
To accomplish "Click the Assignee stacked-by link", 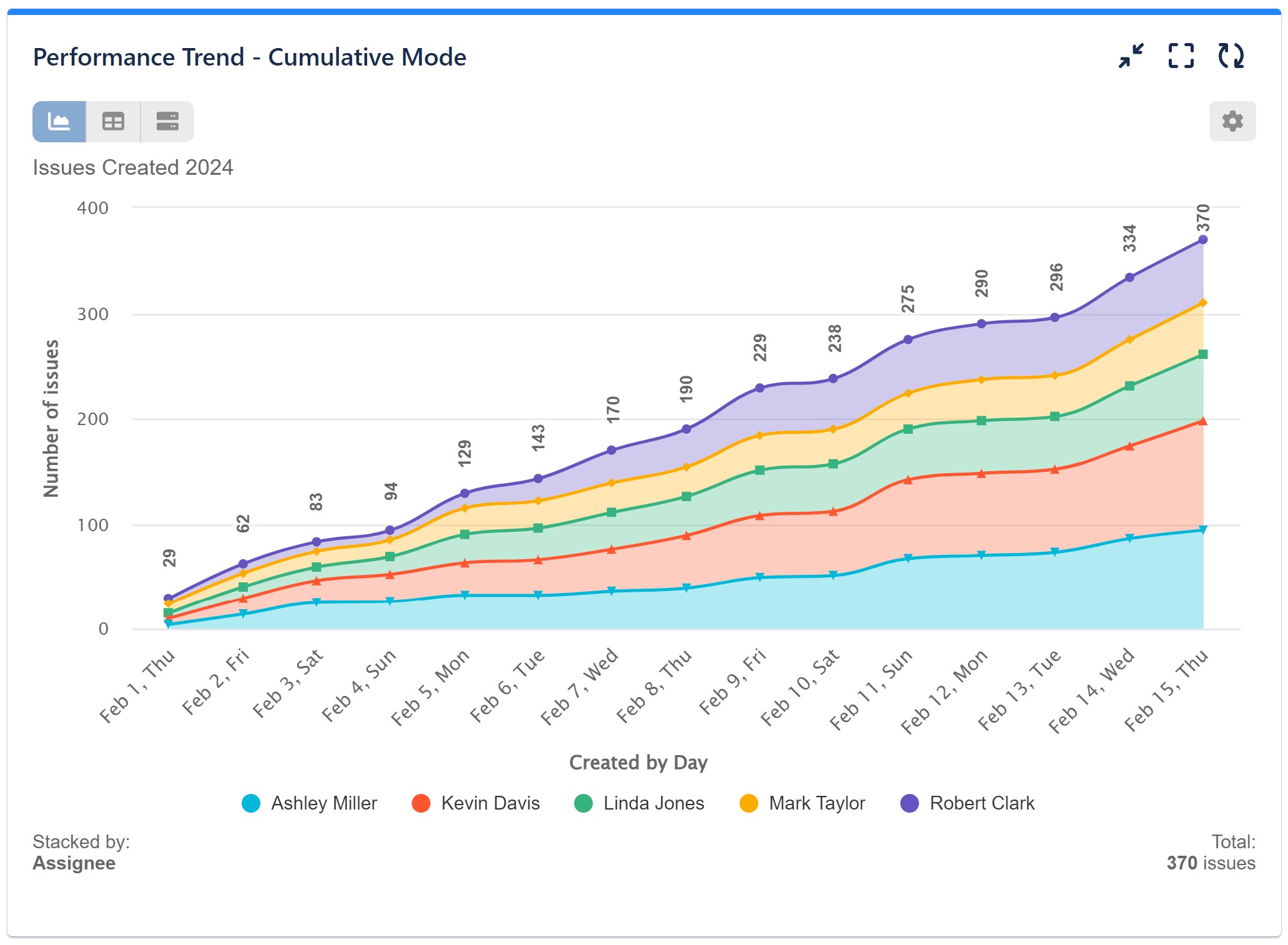I will 74,863.
